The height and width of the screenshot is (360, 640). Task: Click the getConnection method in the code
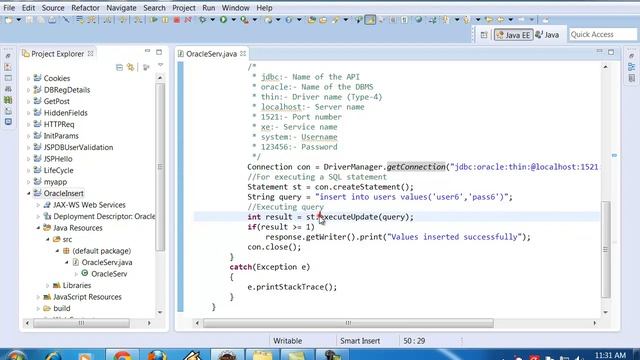point(416,167)
